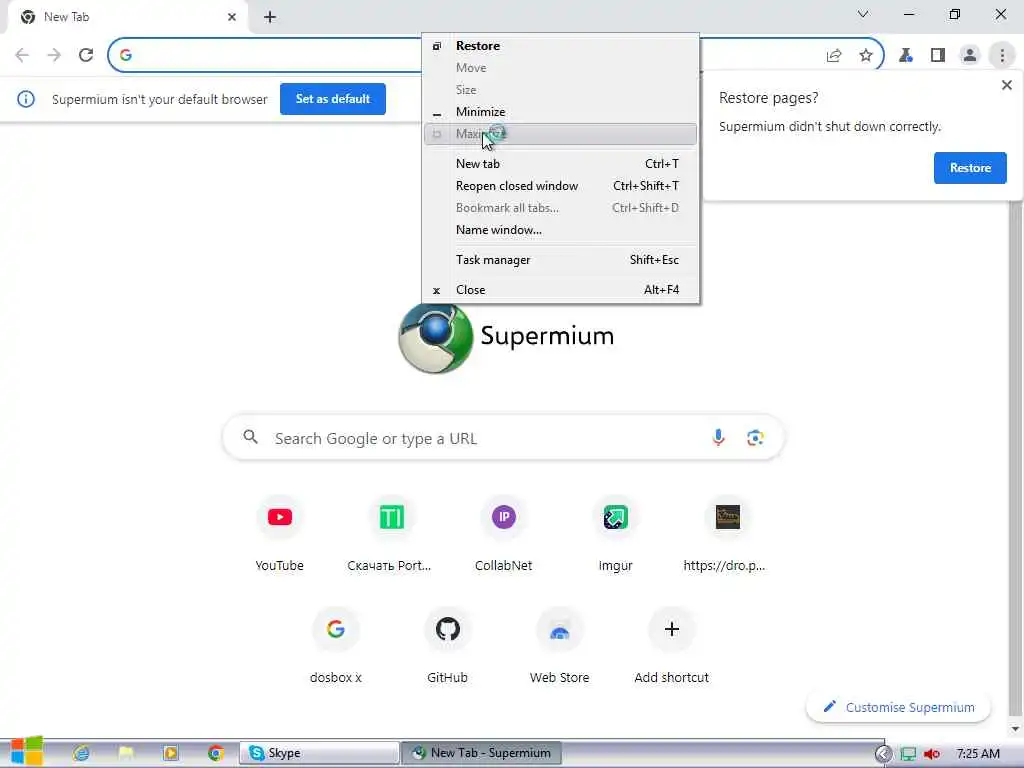Open the experiments flask icon

906,56
